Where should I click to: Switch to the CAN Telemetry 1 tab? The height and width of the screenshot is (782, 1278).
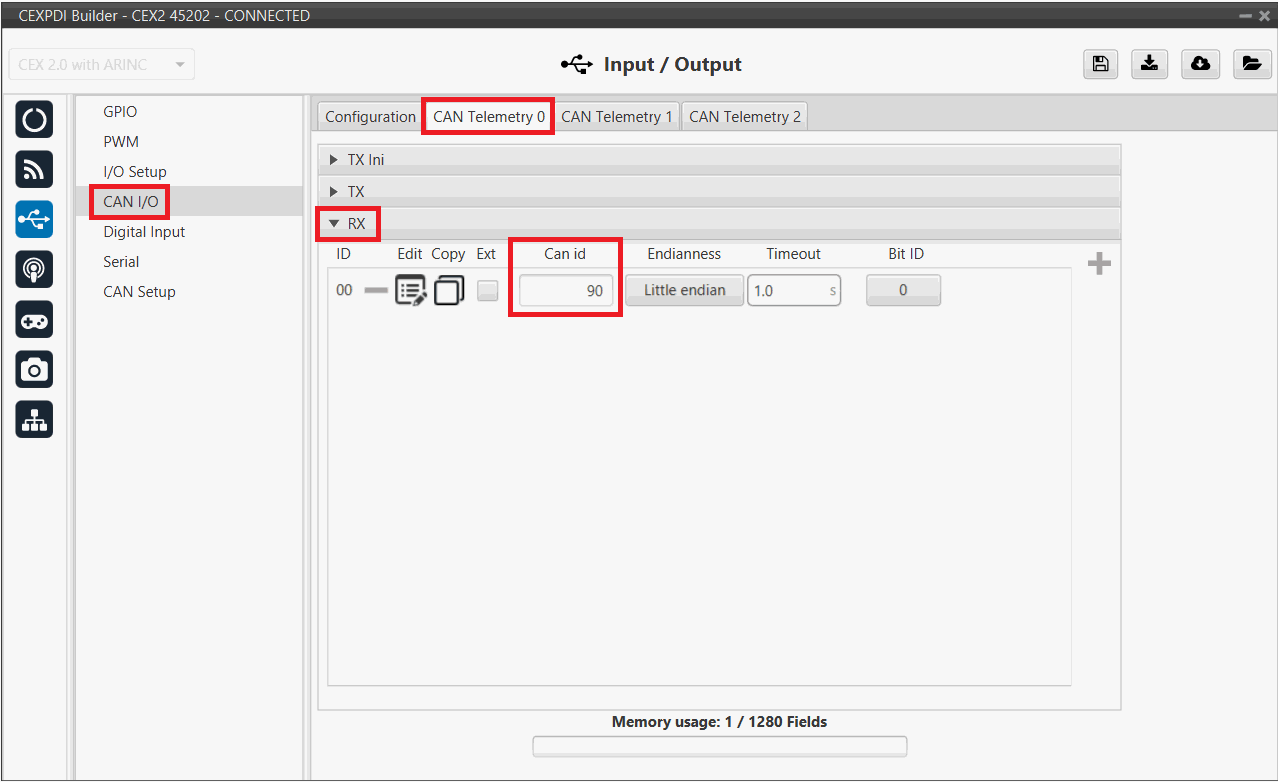[616, 117]
